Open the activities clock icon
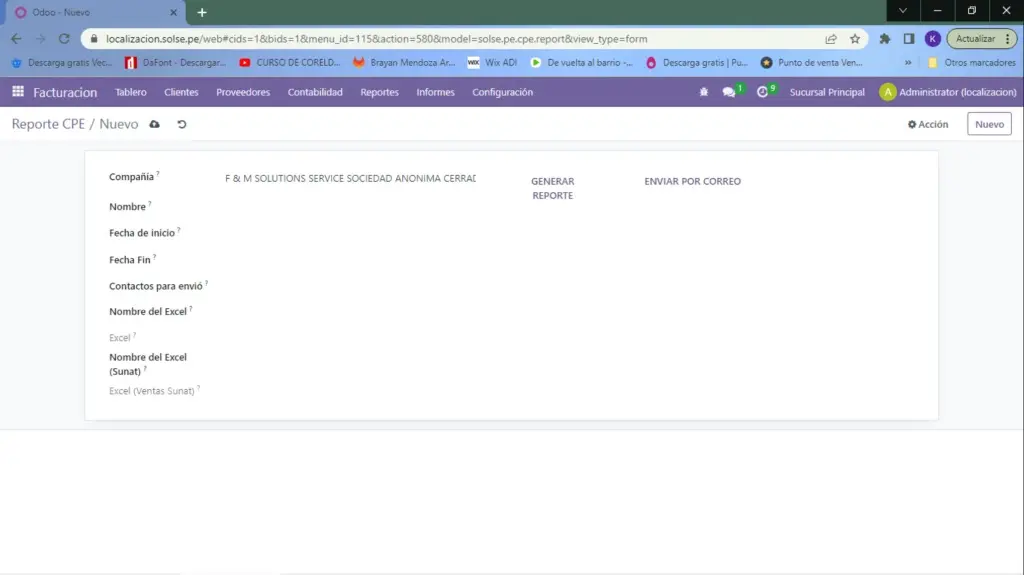 point(763,92)
